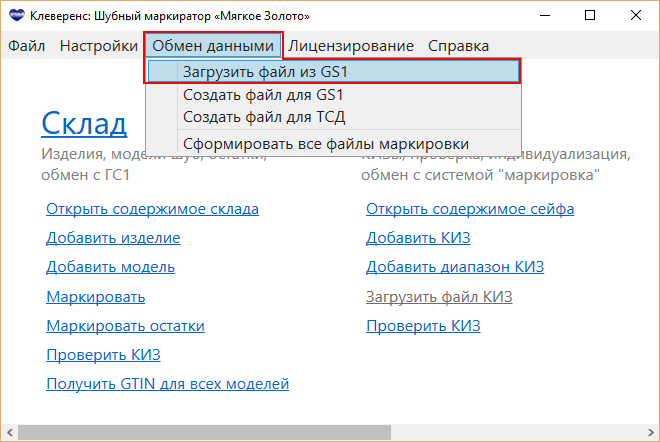Image resolution: width=660 pixels, height=442 pixels.
Task: Click Добавить КИЗ link
Action: click(x=418, y=238)
